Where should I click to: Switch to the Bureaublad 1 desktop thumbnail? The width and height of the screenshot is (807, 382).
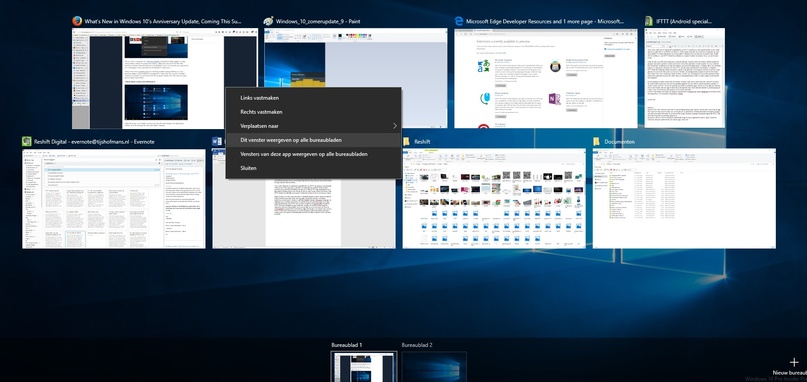coord(364,367)
